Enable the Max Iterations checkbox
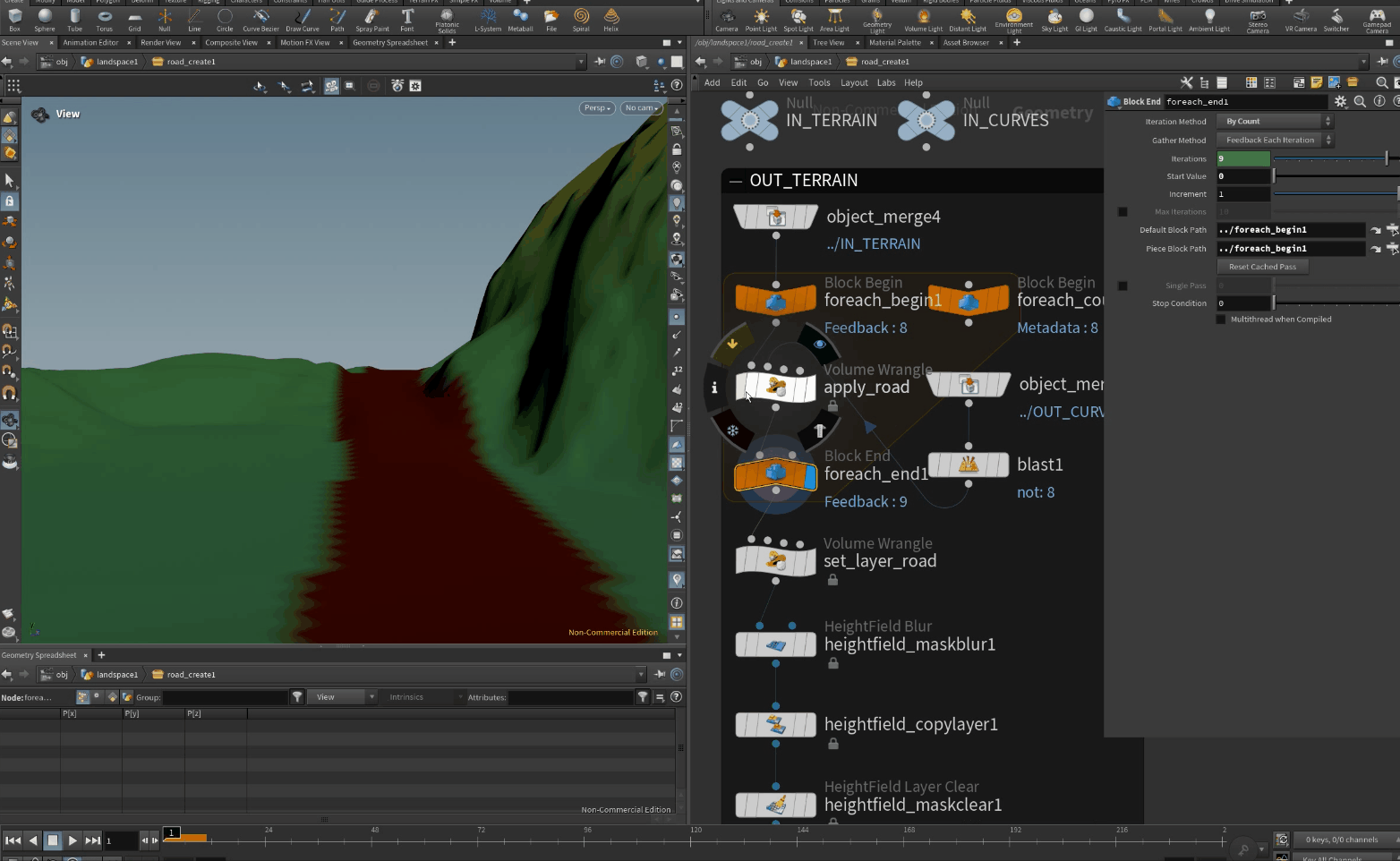1400x861 pixels. click(x=1123, y=212)
